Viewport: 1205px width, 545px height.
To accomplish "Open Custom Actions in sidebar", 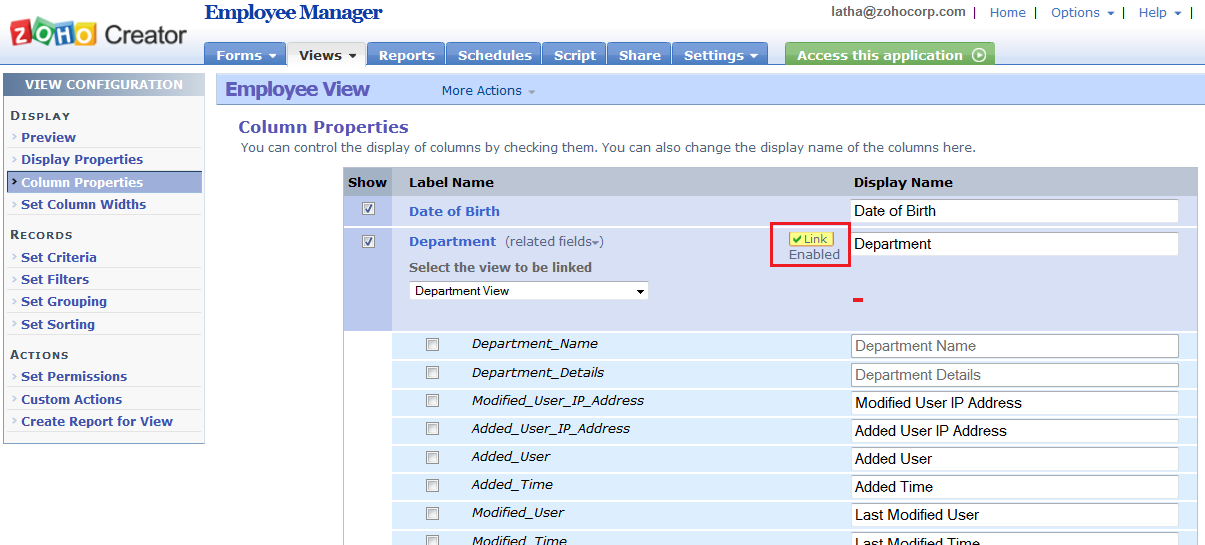I will (x=71, y=399).
